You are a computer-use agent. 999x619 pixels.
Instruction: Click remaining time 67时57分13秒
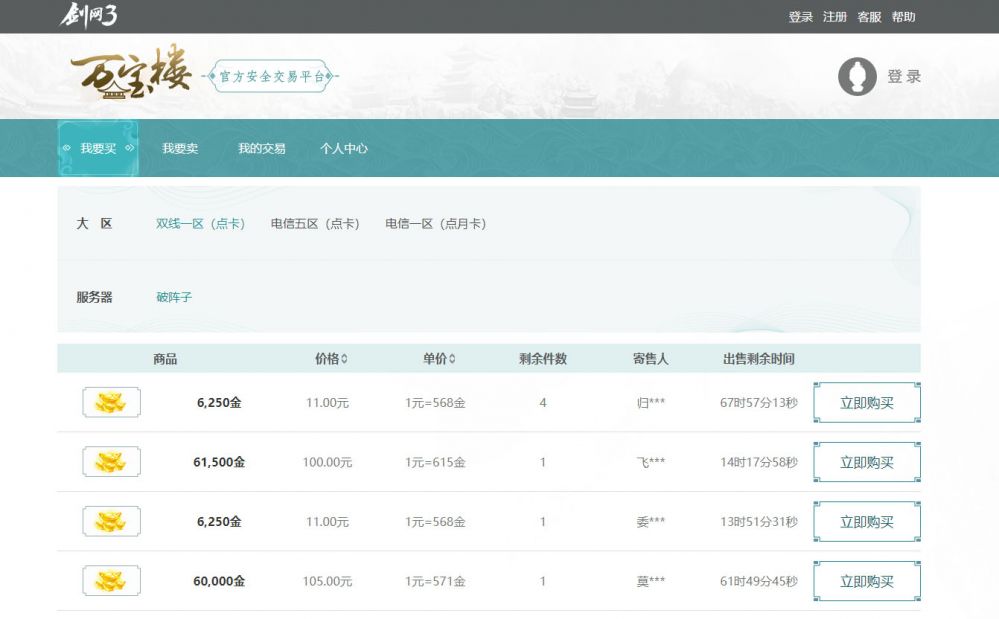point(759,402)
